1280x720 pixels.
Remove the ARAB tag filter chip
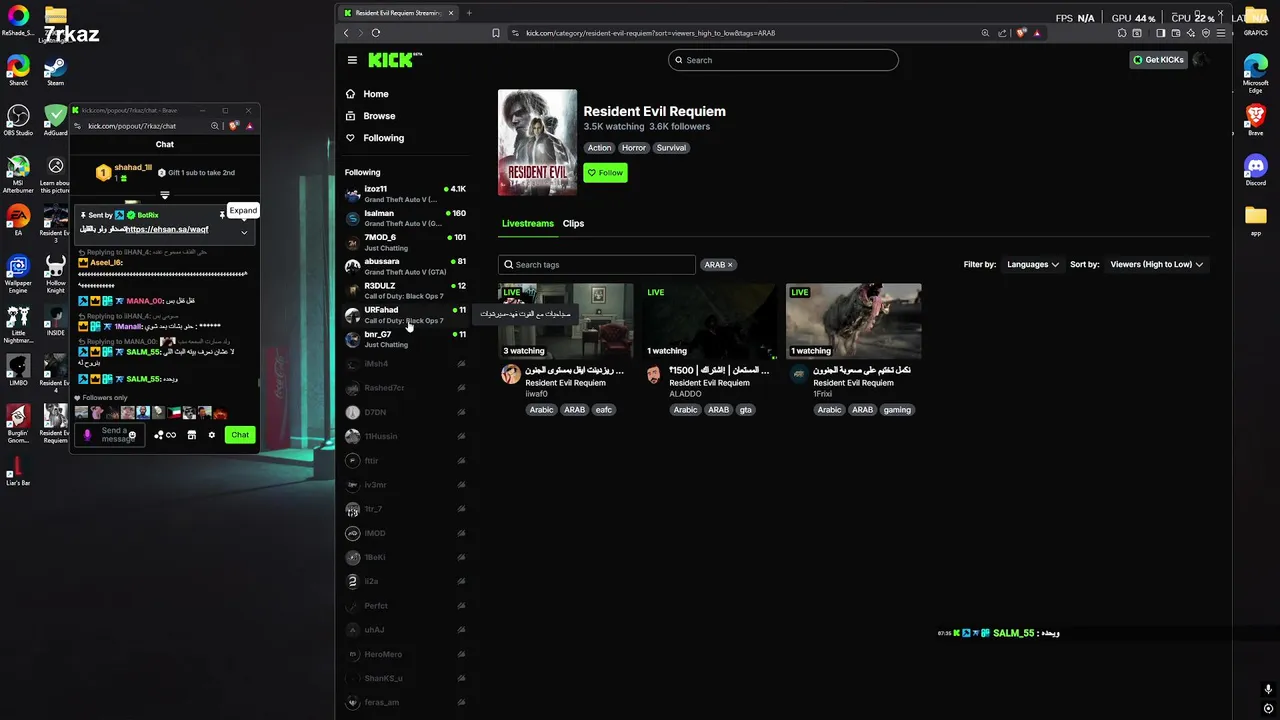[x=730, y=265]
